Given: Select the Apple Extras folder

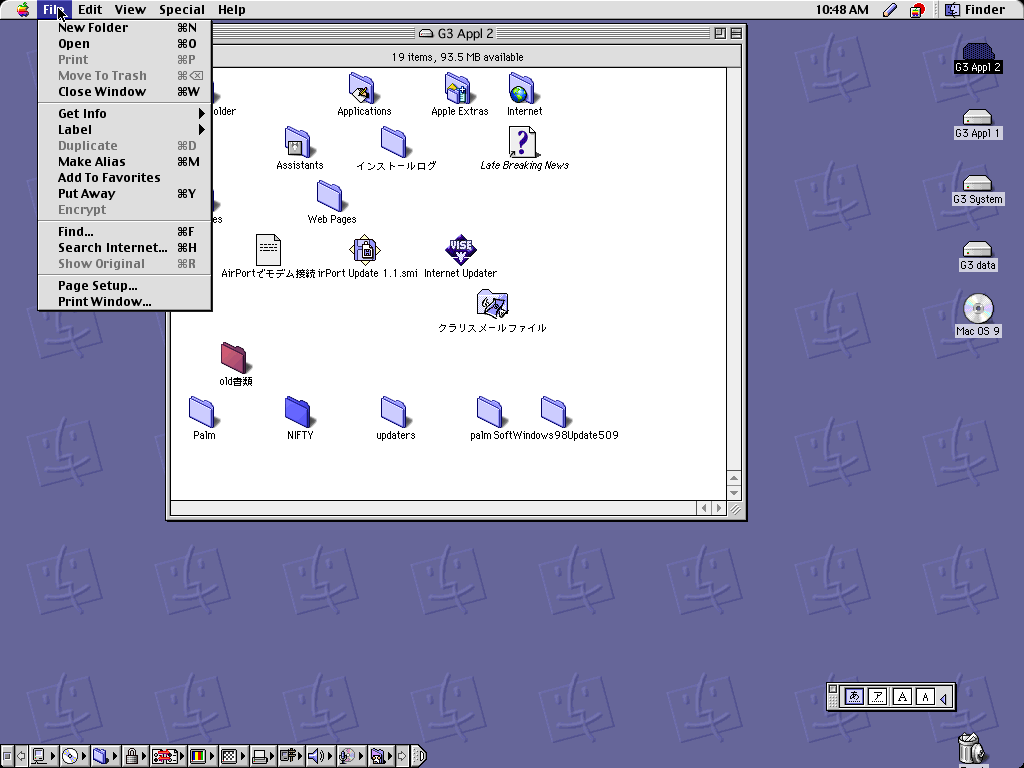Looking at the screenshot, I should point(457,88).
